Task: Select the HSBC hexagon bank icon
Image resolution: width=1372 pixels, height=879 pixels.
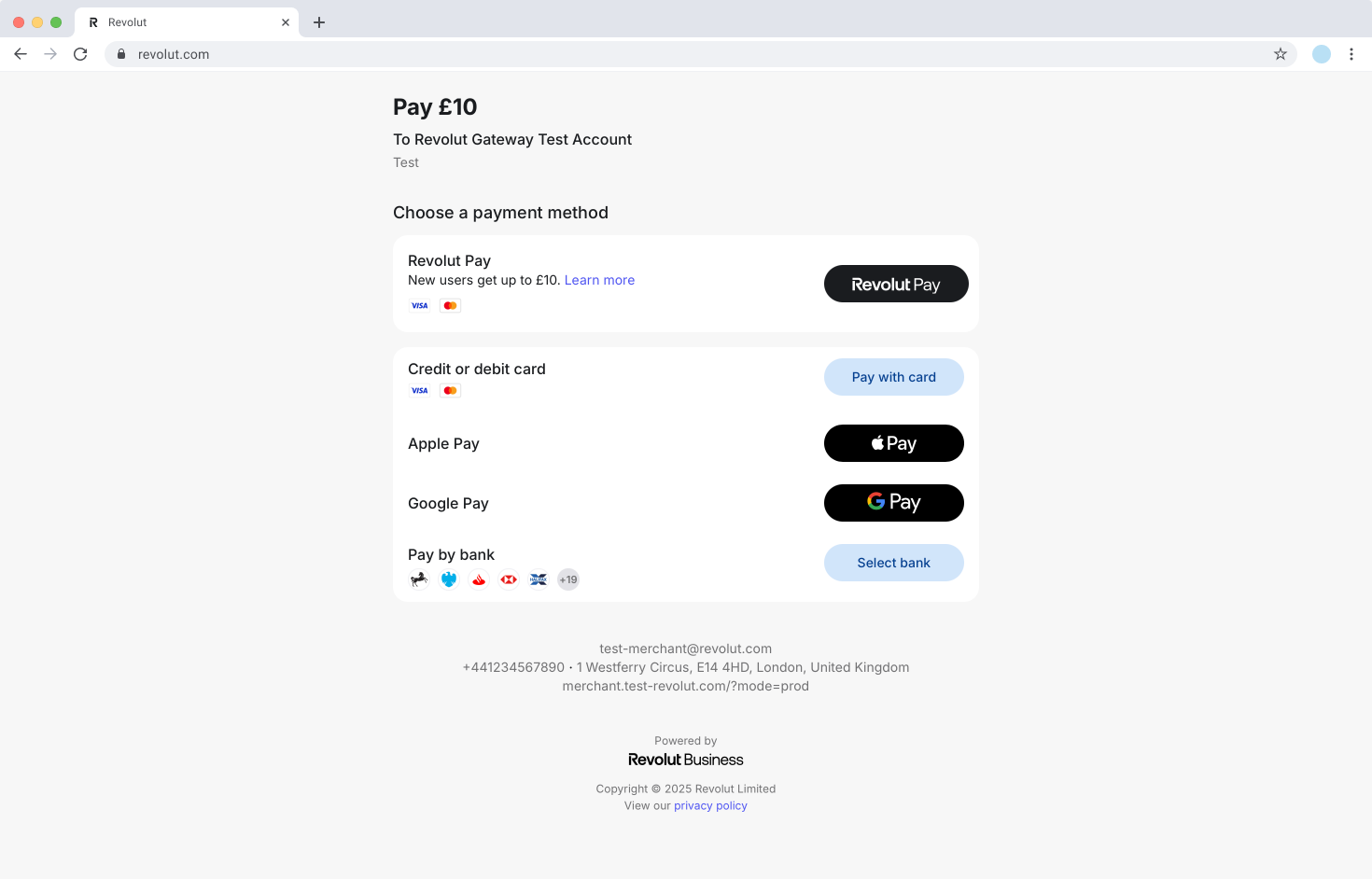Action: coord(509,579)
